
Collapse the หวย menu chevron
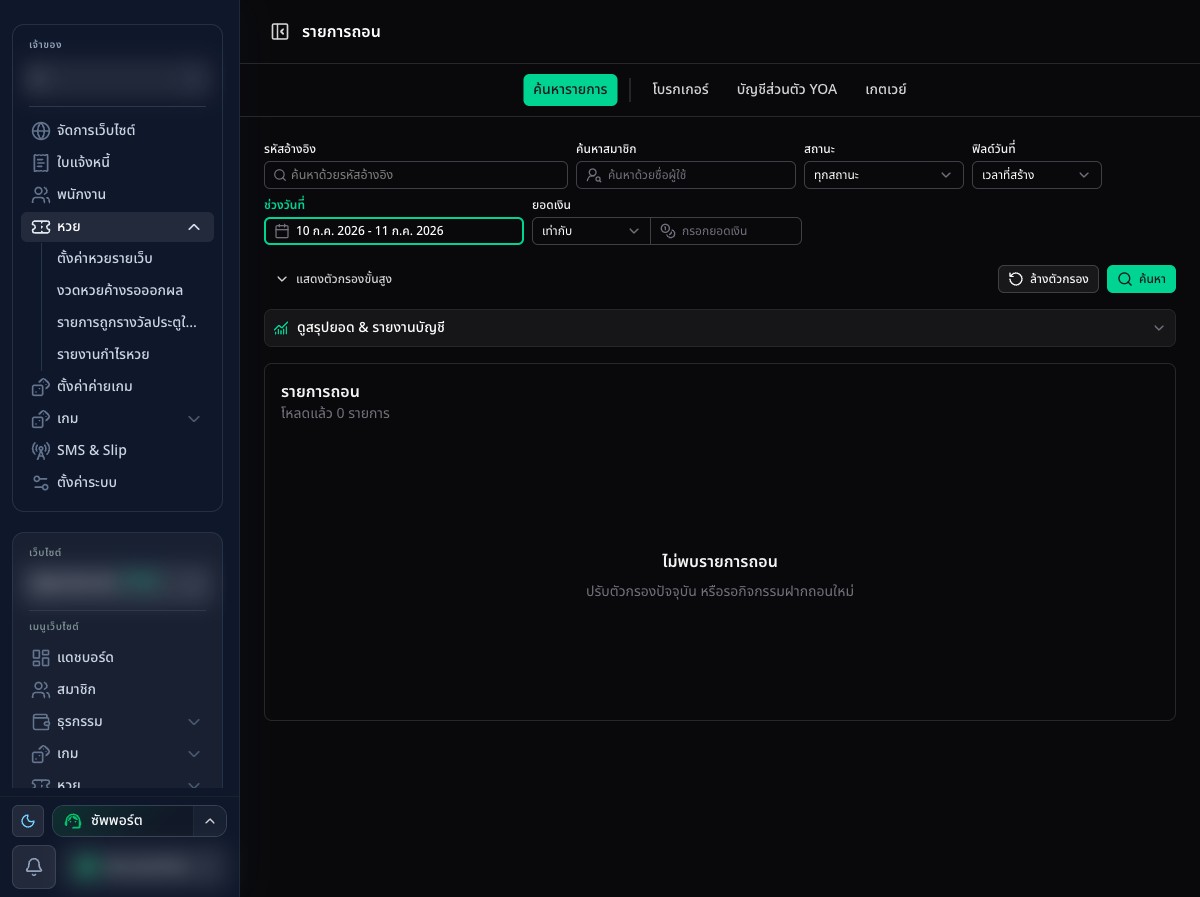tap(194, 228)
